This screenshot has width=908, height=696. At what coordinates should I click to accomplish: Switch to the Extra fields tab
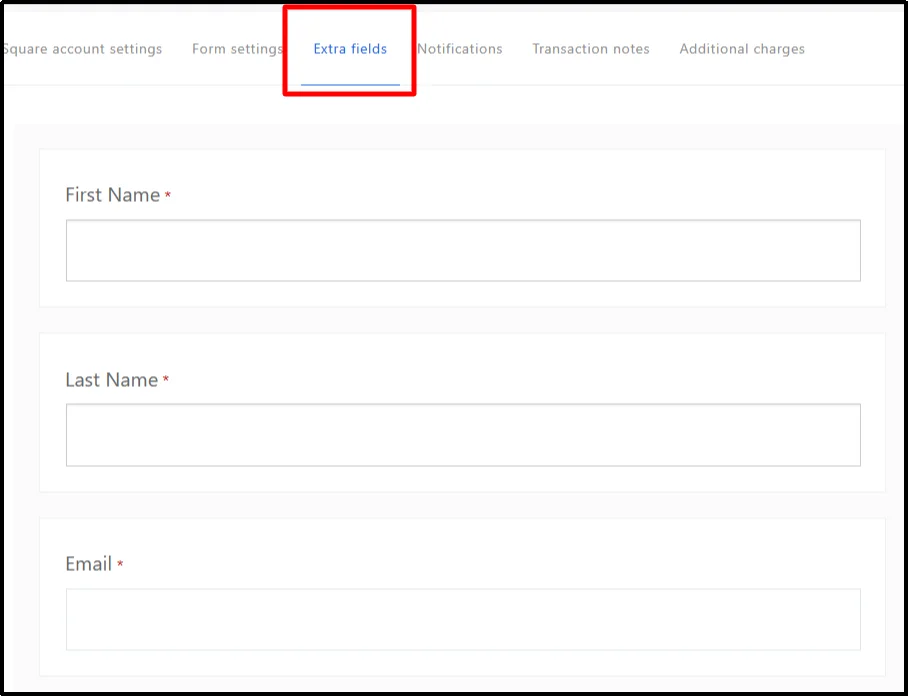(x=350, y=48)
